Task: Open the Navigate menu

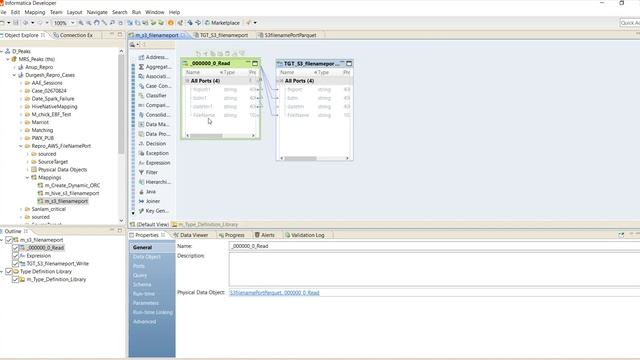Action: click(97, 12)
